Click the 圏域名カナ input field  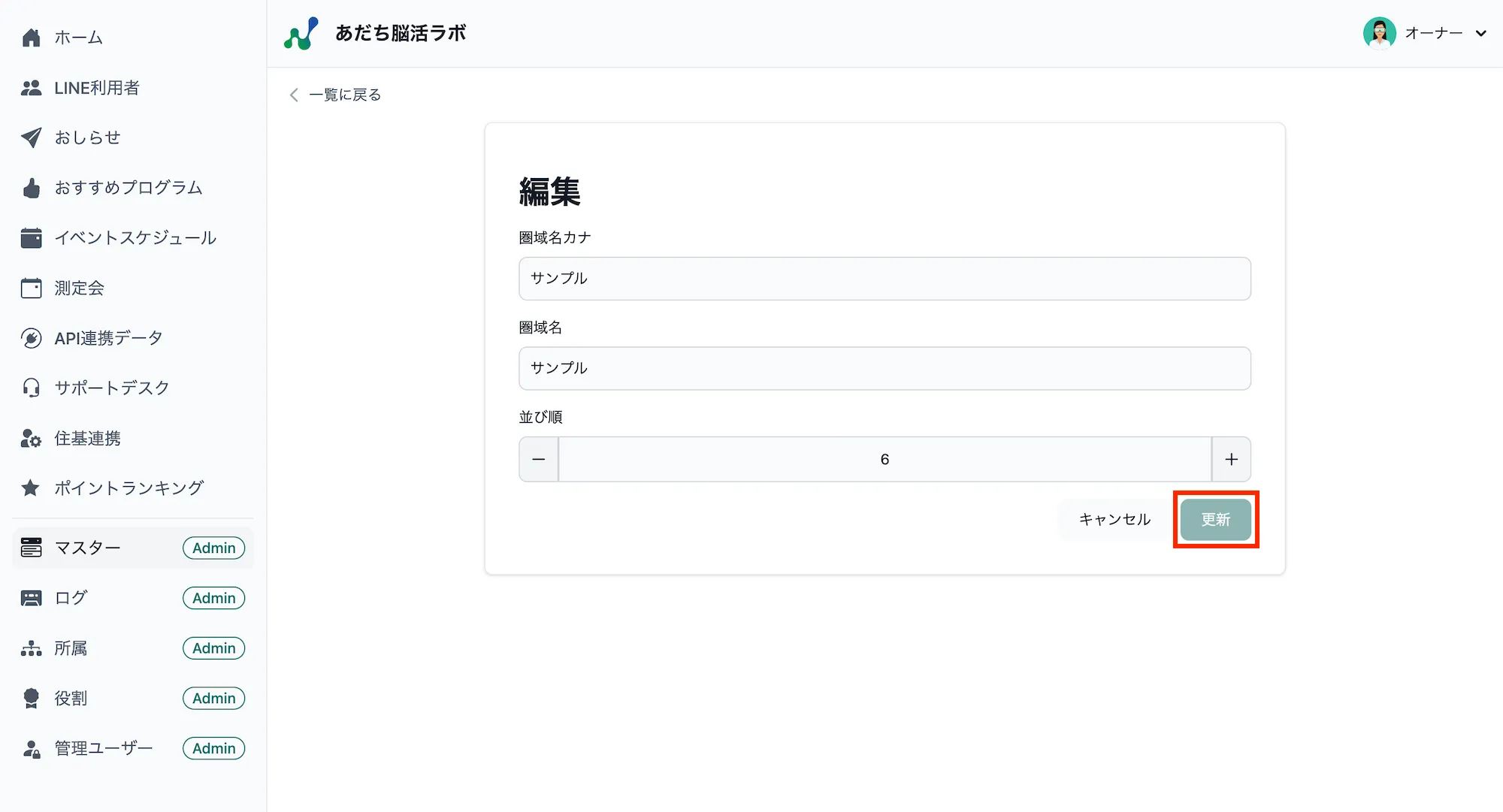point(884,278)
